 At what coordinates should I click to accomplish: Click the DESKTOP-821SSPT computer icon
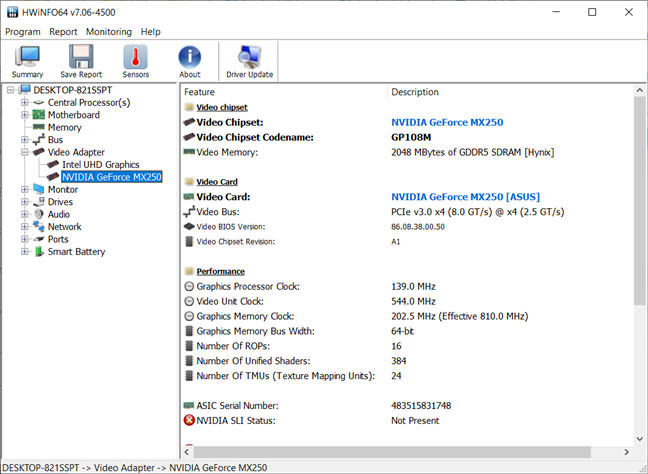[x=25, y=90]
